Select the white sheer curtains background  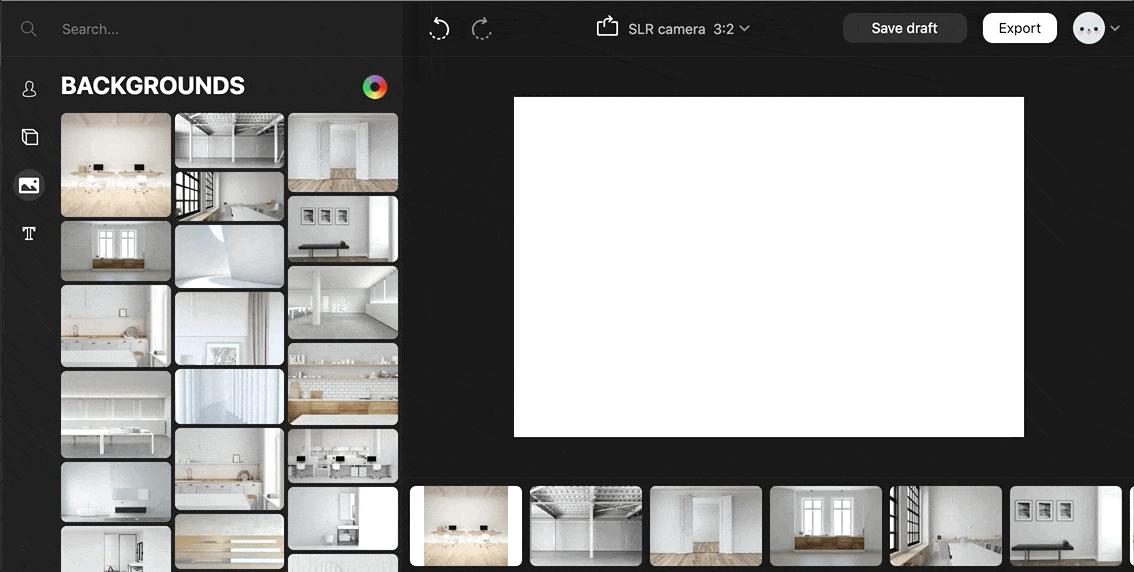pos(229,396)
